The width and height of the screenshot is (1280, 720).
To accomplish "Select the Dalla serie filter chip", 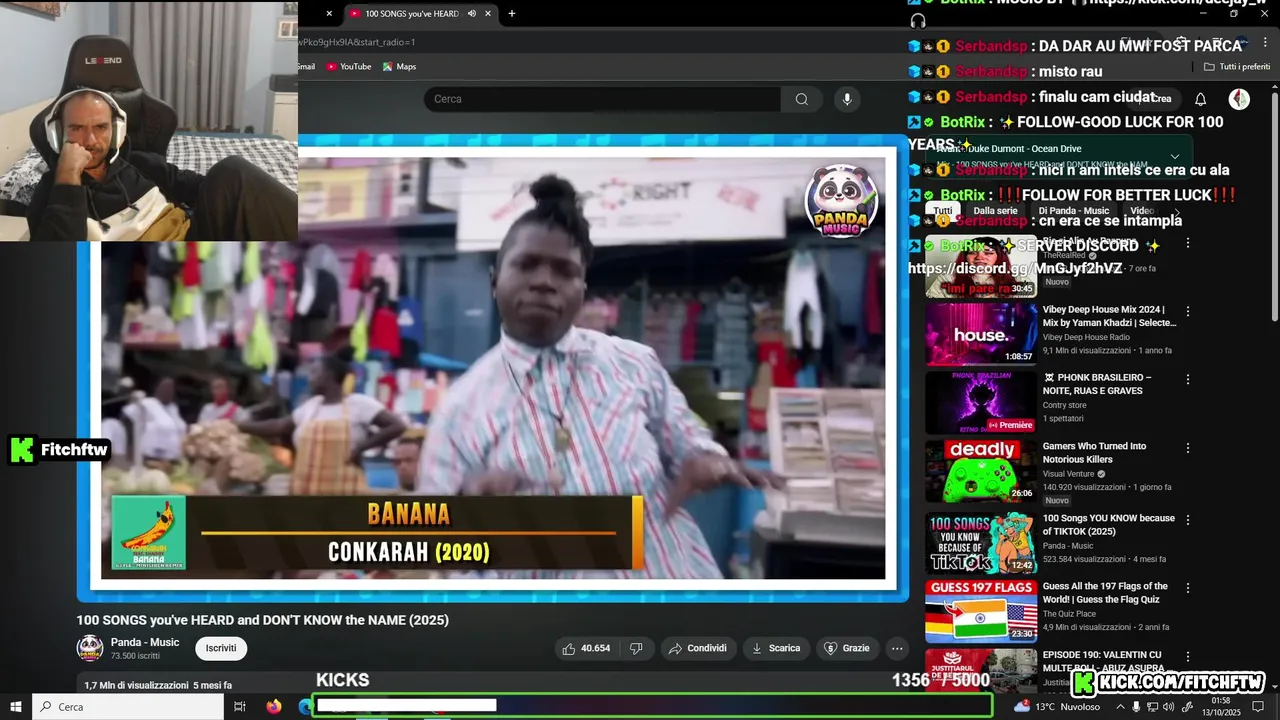I will point(995,211).
